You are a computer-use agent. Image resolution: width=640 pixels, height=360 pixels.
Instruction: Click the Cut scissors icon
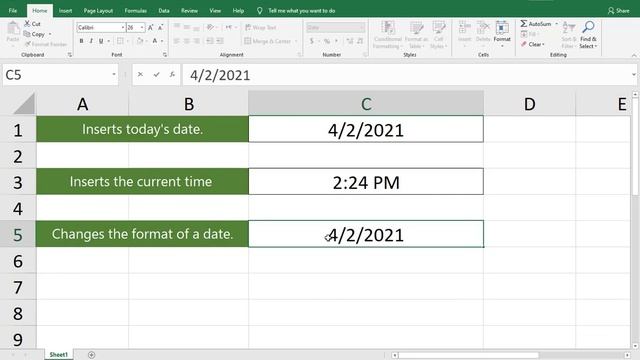click(27, 24)
